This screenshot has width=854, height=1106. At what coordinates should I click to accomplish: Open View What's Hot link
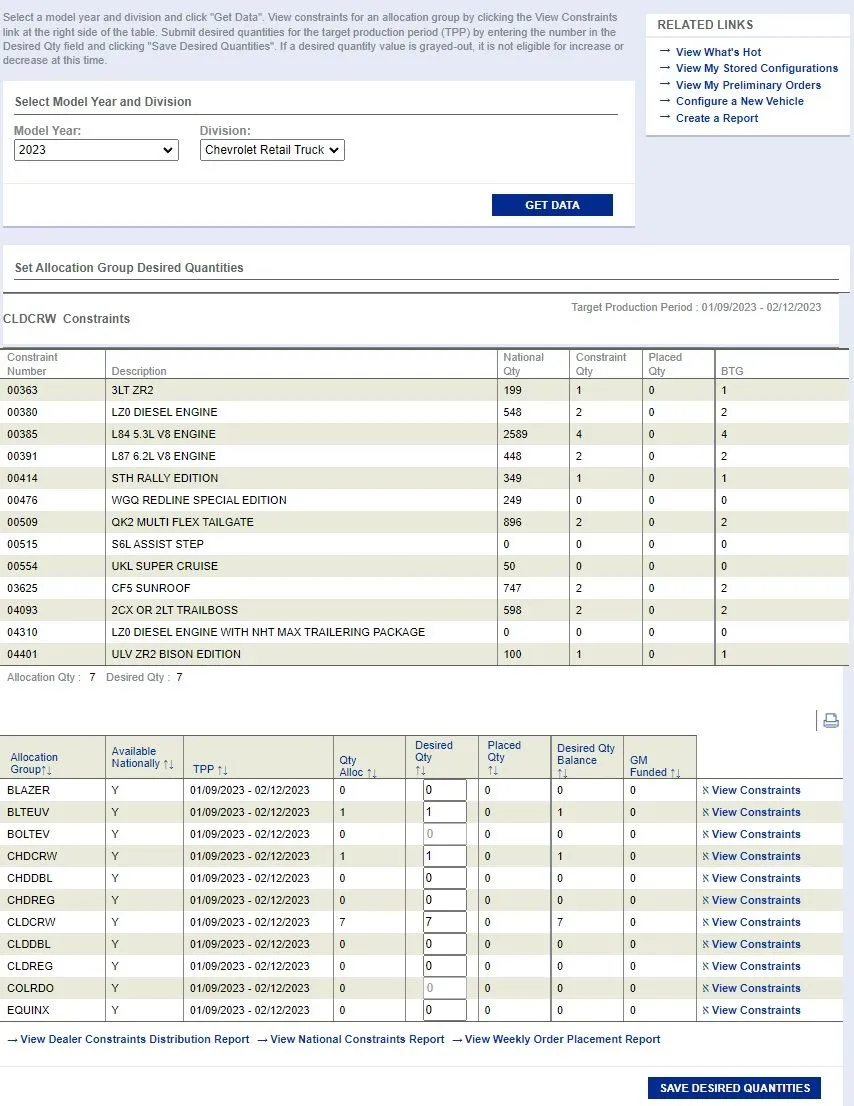pyautogui.click(x=718, y=52)
